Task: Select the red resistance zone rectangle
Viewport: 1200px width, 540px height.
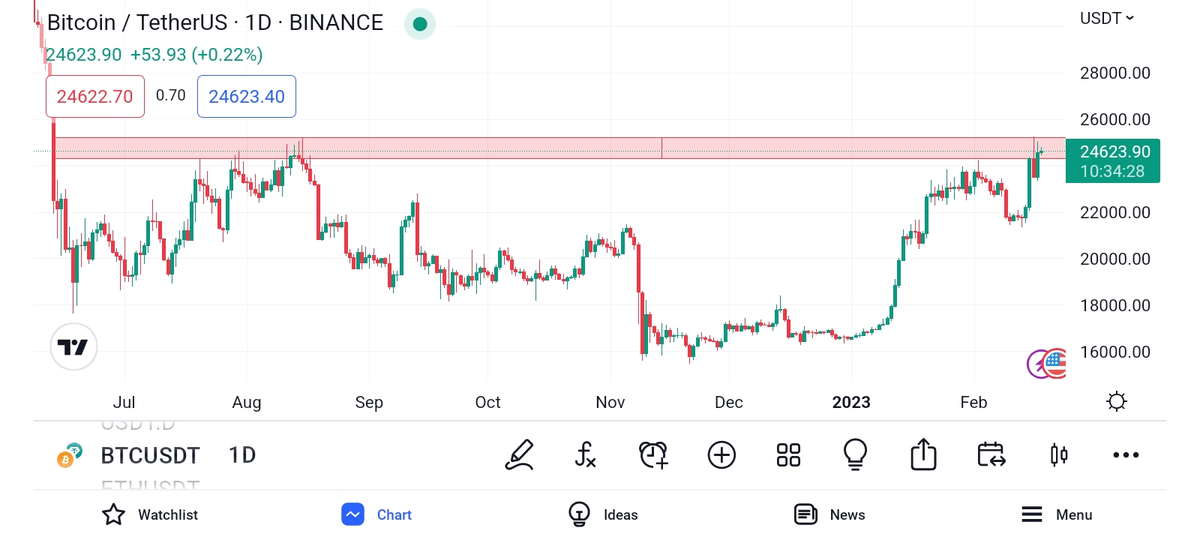Action: click(500, 148)
